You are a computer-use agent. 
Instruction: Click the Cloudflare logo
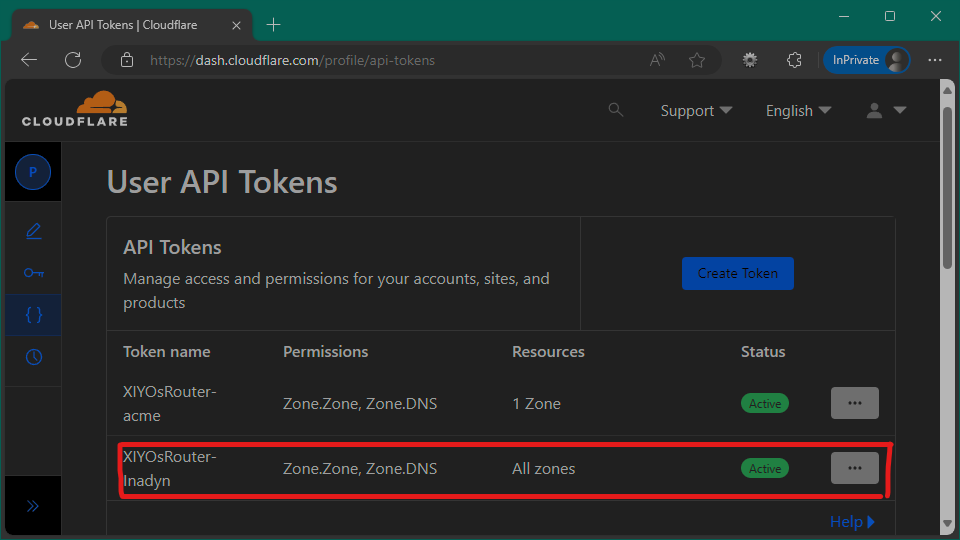click(x=75, y=109)
